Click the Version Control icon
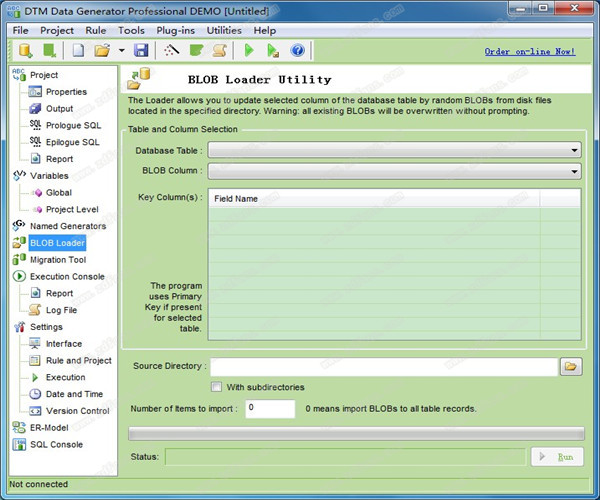This screenshot has height=500, width=600. (x=35, y=411)
